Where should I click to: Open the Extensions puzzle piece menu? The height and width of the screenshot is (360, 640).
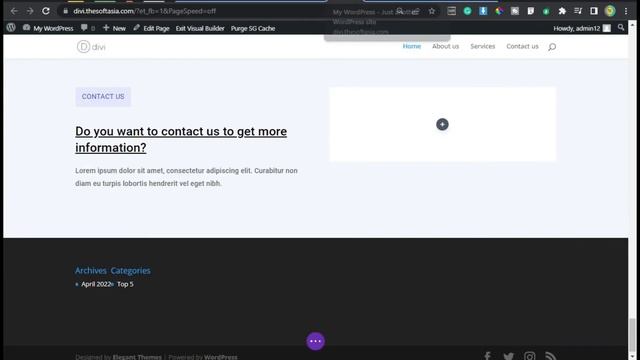[x=562, y=11]
